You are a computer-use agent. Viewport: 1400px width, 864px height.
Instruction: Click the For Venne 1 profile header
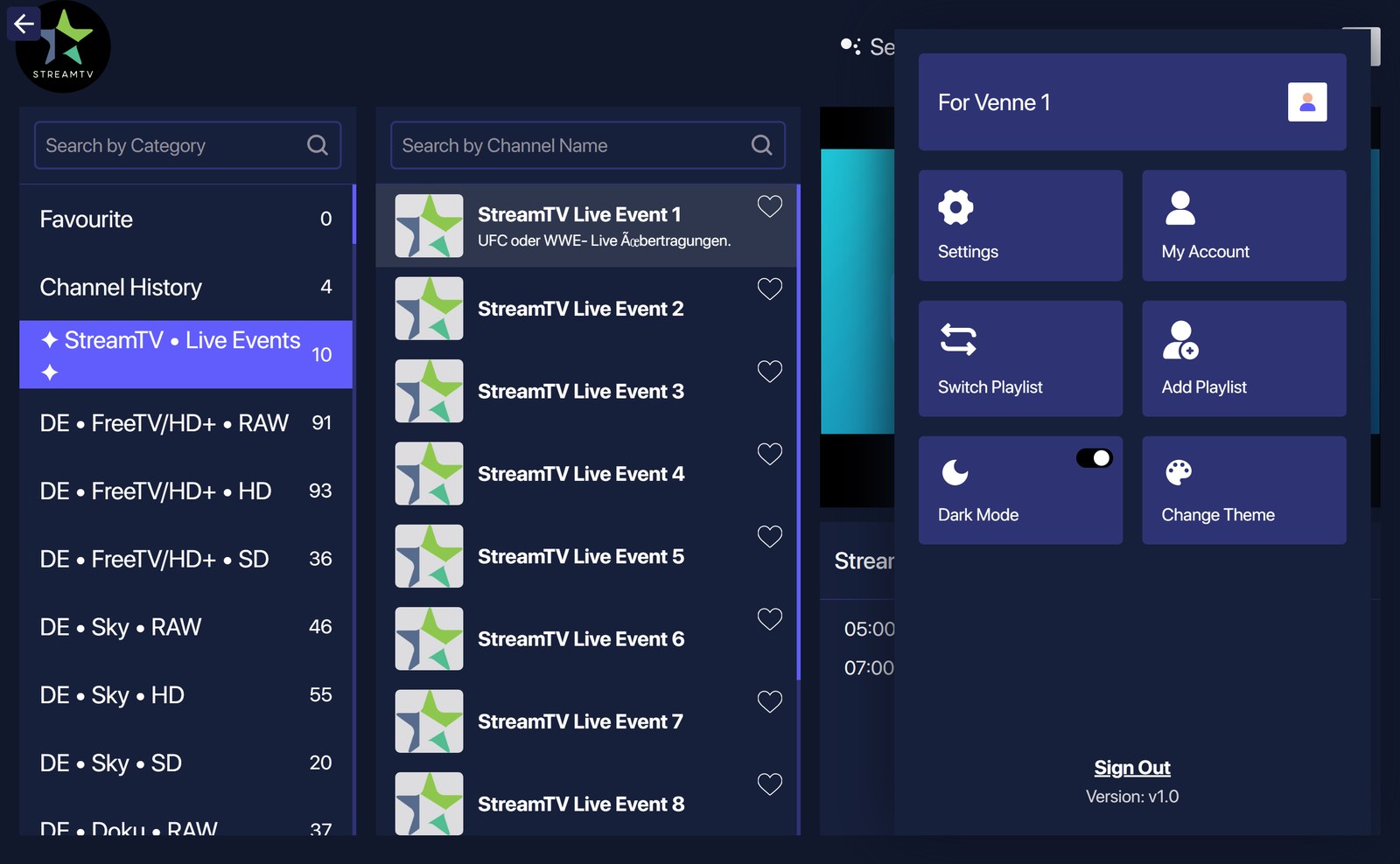pyautogui.click(x=1132, y=102)
